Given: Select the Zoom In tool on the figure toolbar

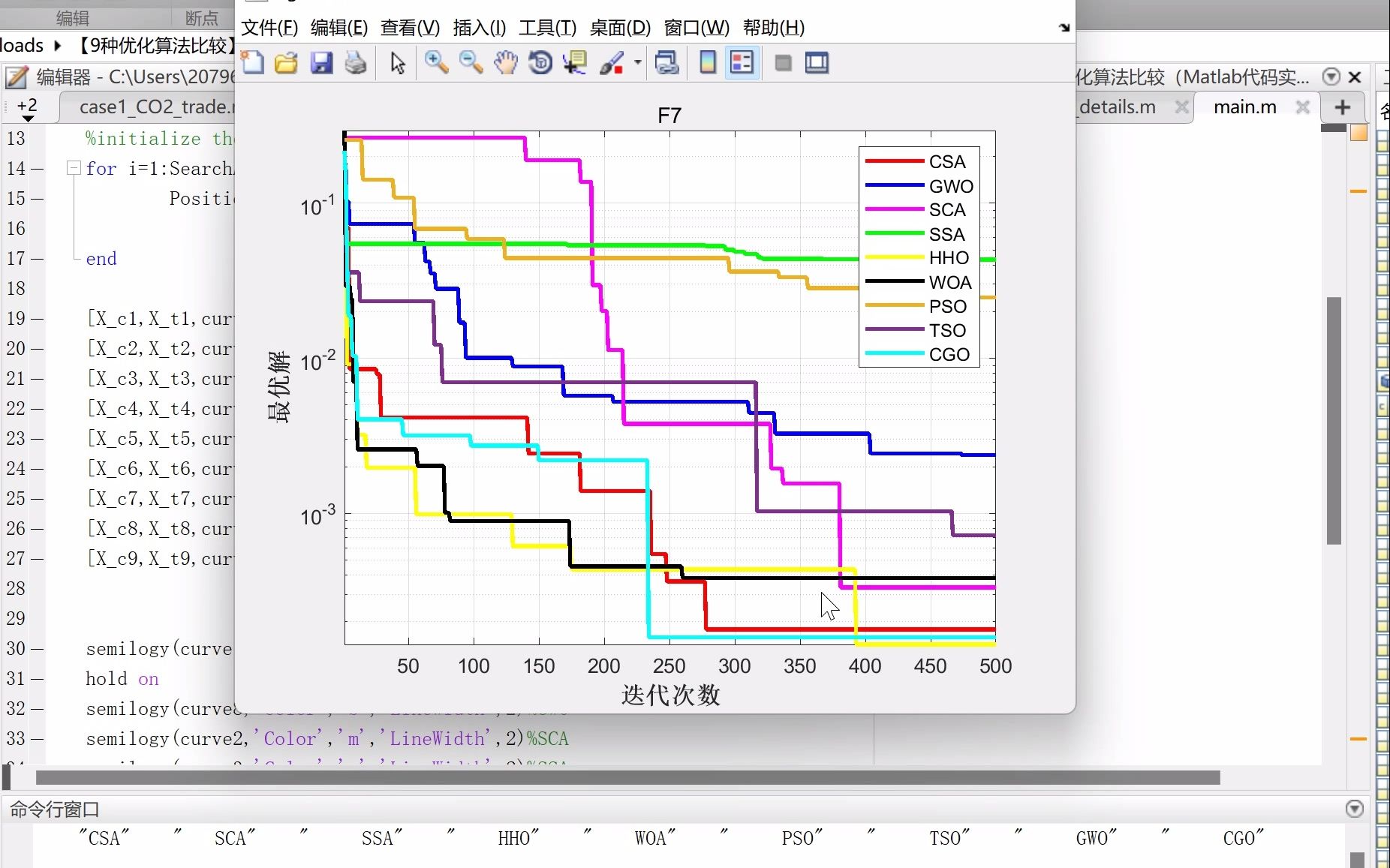Looking at the screenshot, I should pos(437,62).
